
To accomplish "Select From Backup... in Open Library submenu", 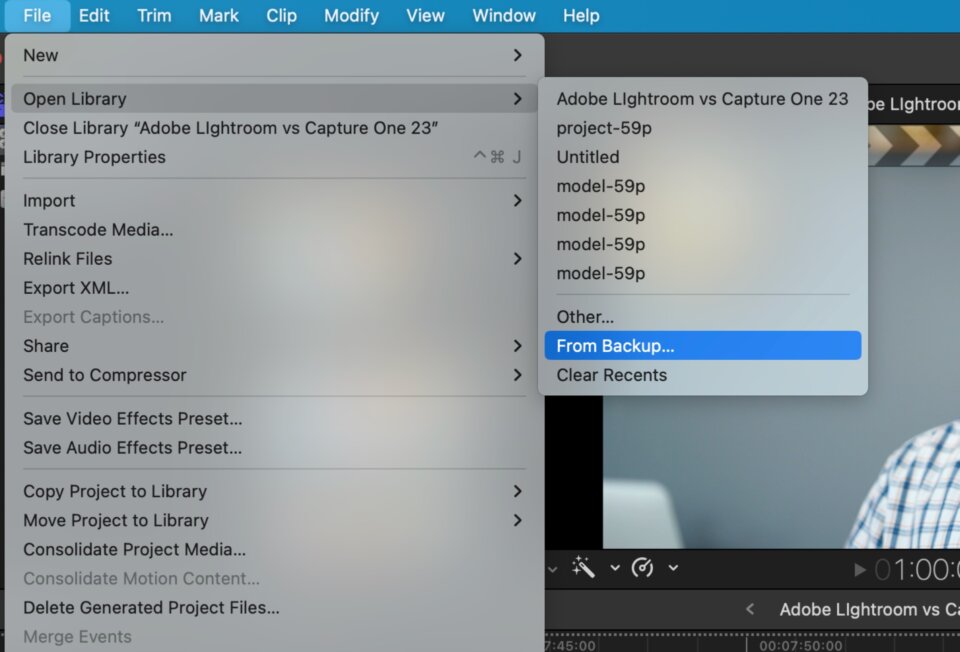I will [615, 346].
